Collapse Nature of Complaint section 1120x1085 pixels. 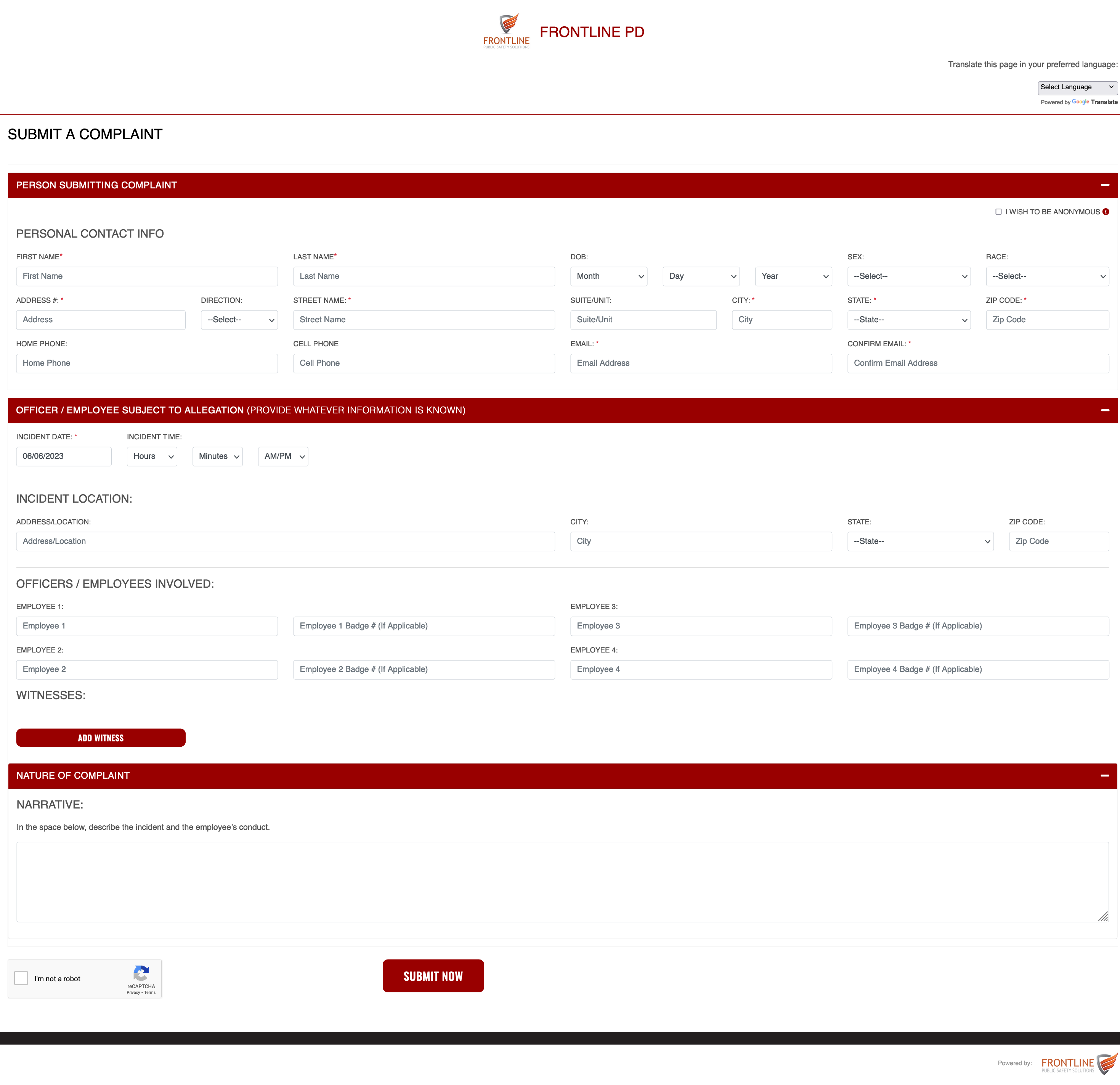coord(1105,776)
